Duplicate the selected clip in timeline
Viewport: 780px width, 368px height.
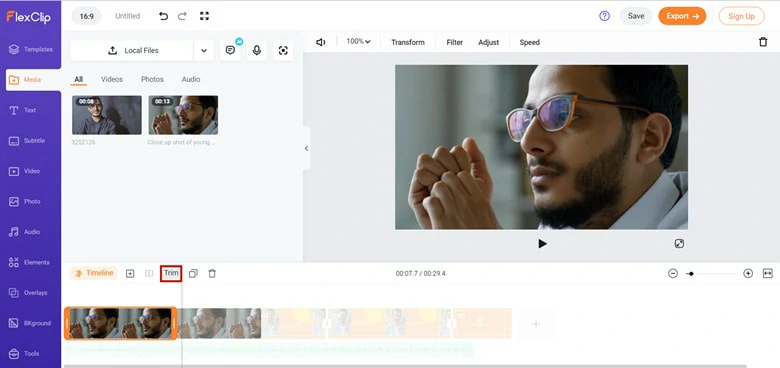194,274
